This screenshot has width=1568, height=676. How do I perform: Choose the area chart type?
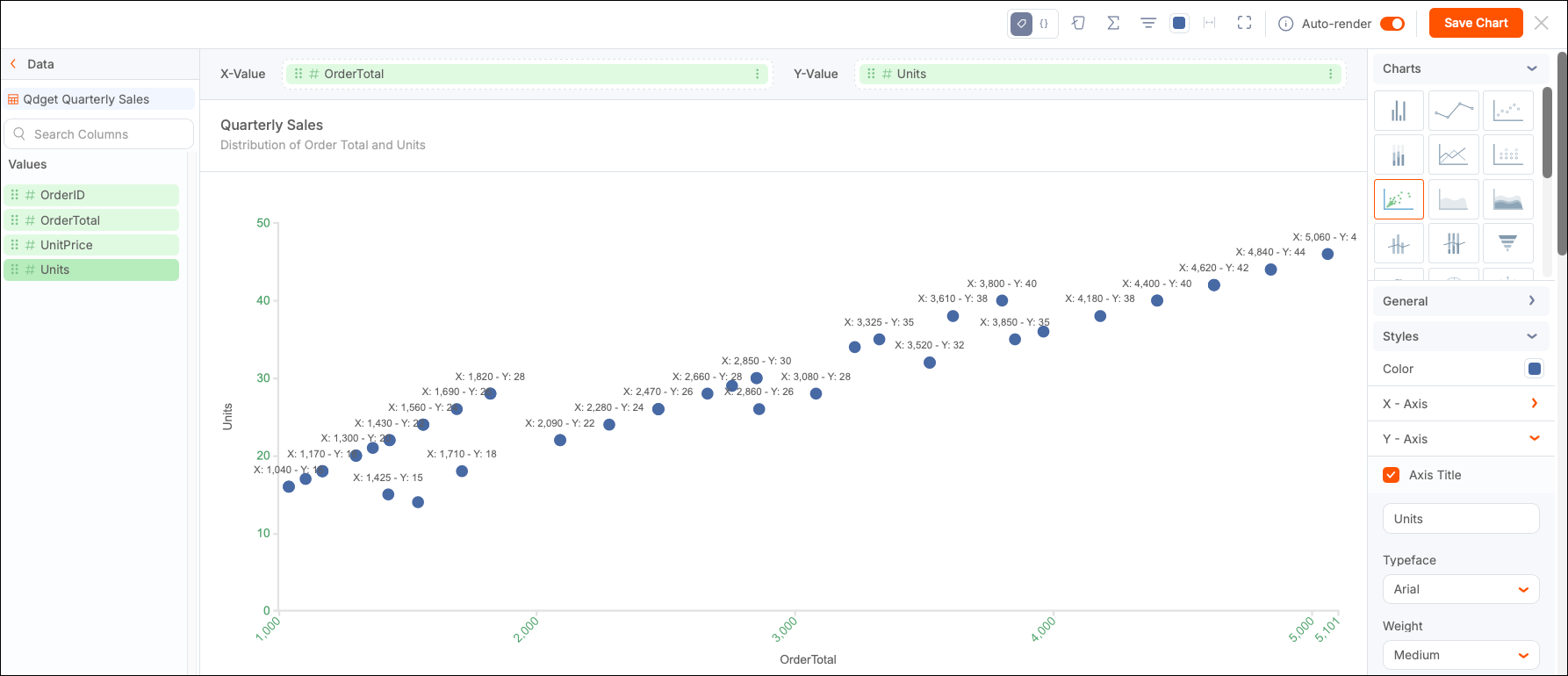pos(1453,199)
